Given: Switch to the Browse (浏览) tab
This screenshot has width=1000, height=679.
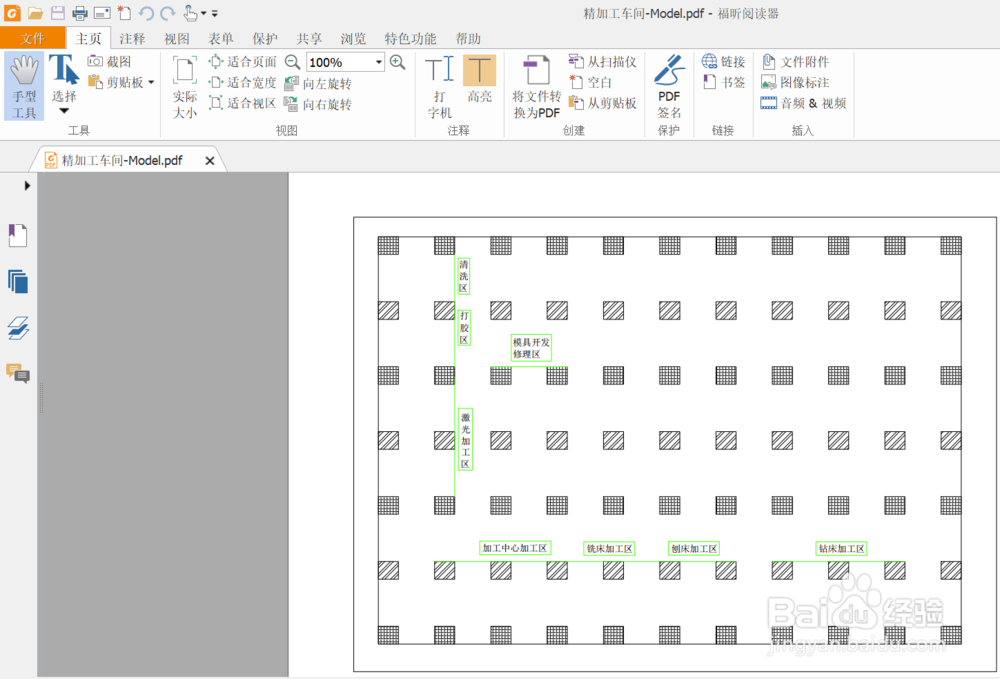Looking at the screenshot, I should pyautogui.click(x=353, y=38).
